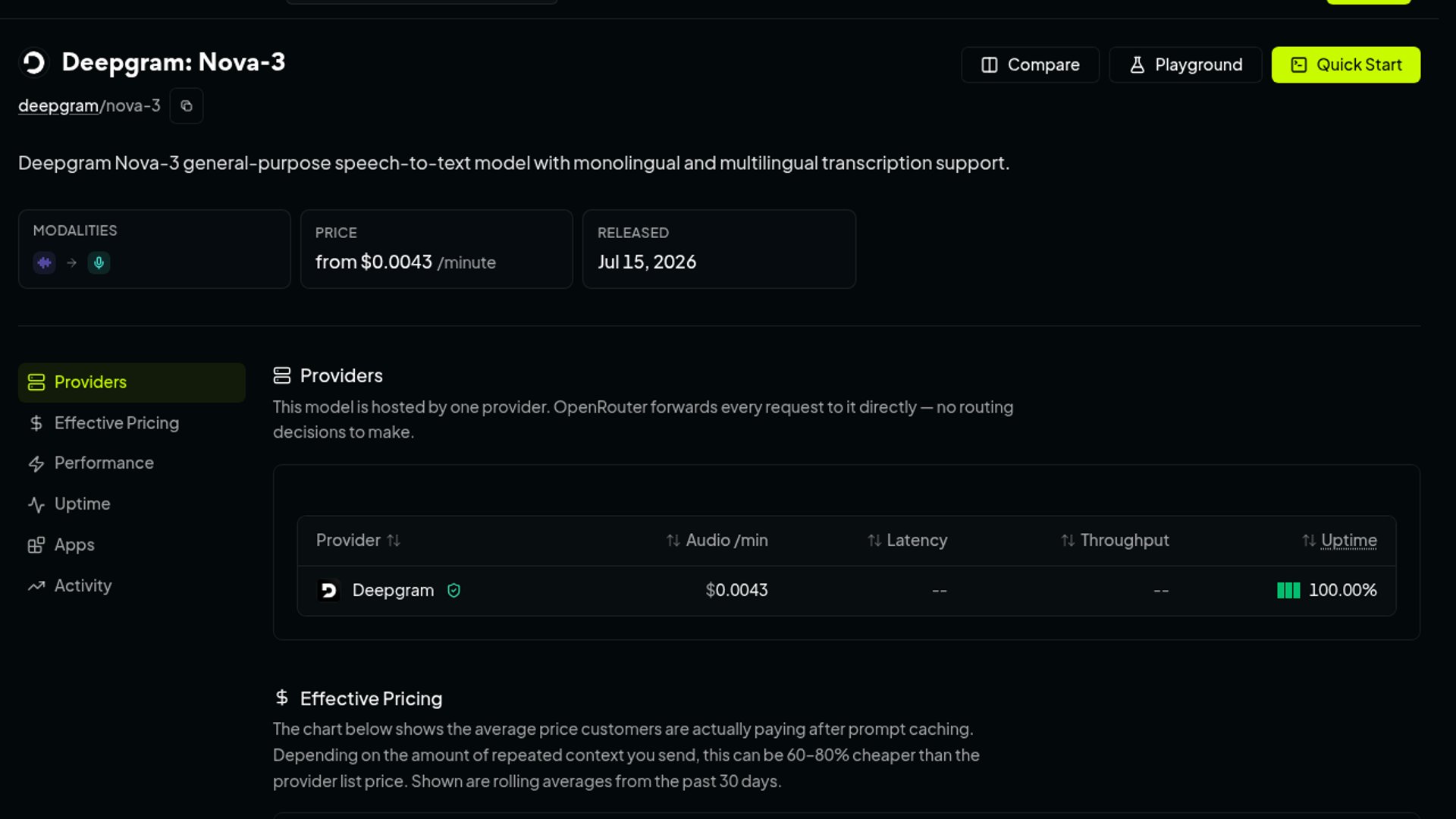The width and height of the screenshot is (1456, 819).
Task: Go to Effective Pricing sidebar section
Action: point(132,423)
